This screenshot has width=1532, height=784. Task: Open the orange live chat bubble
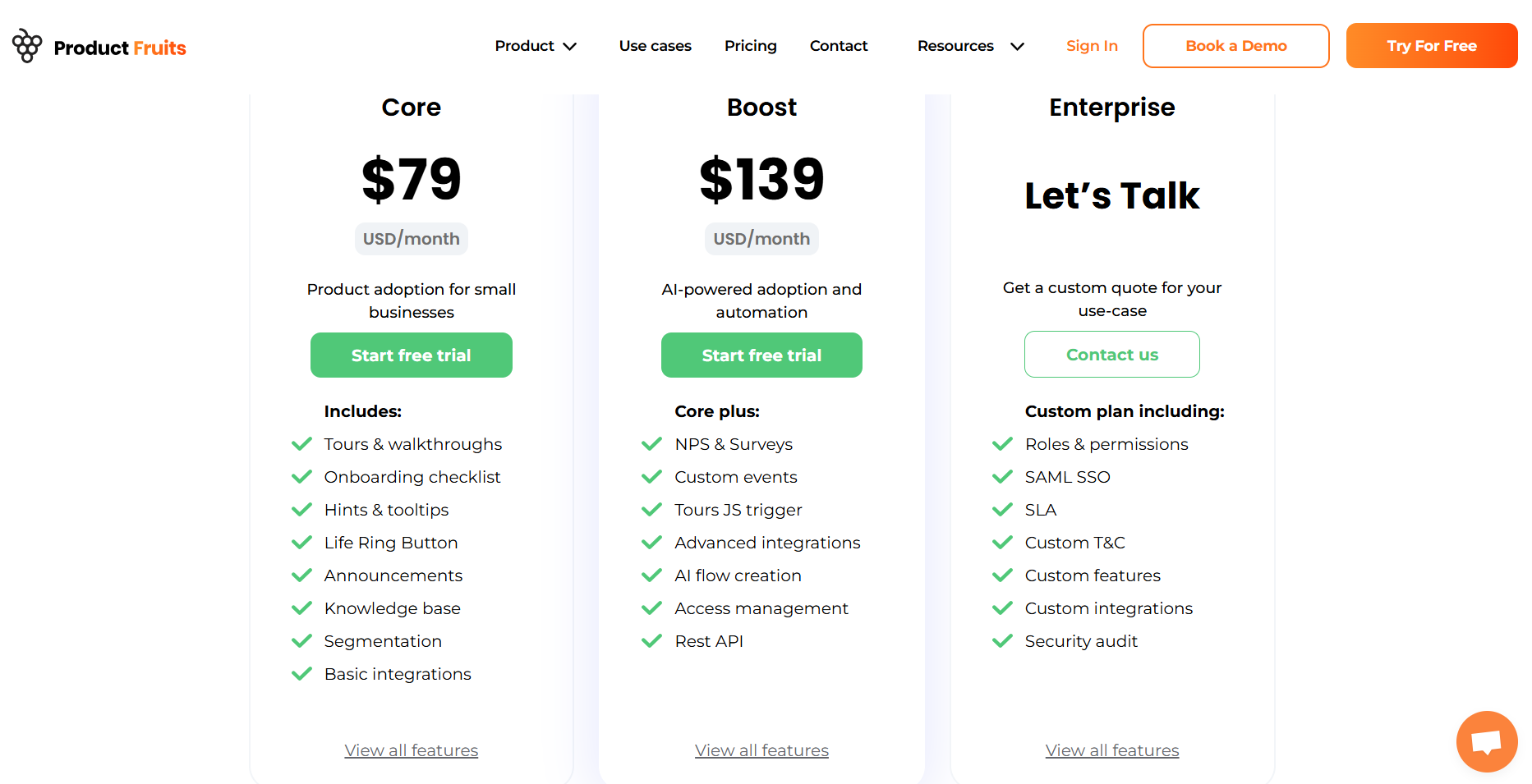pos(1486,741)
